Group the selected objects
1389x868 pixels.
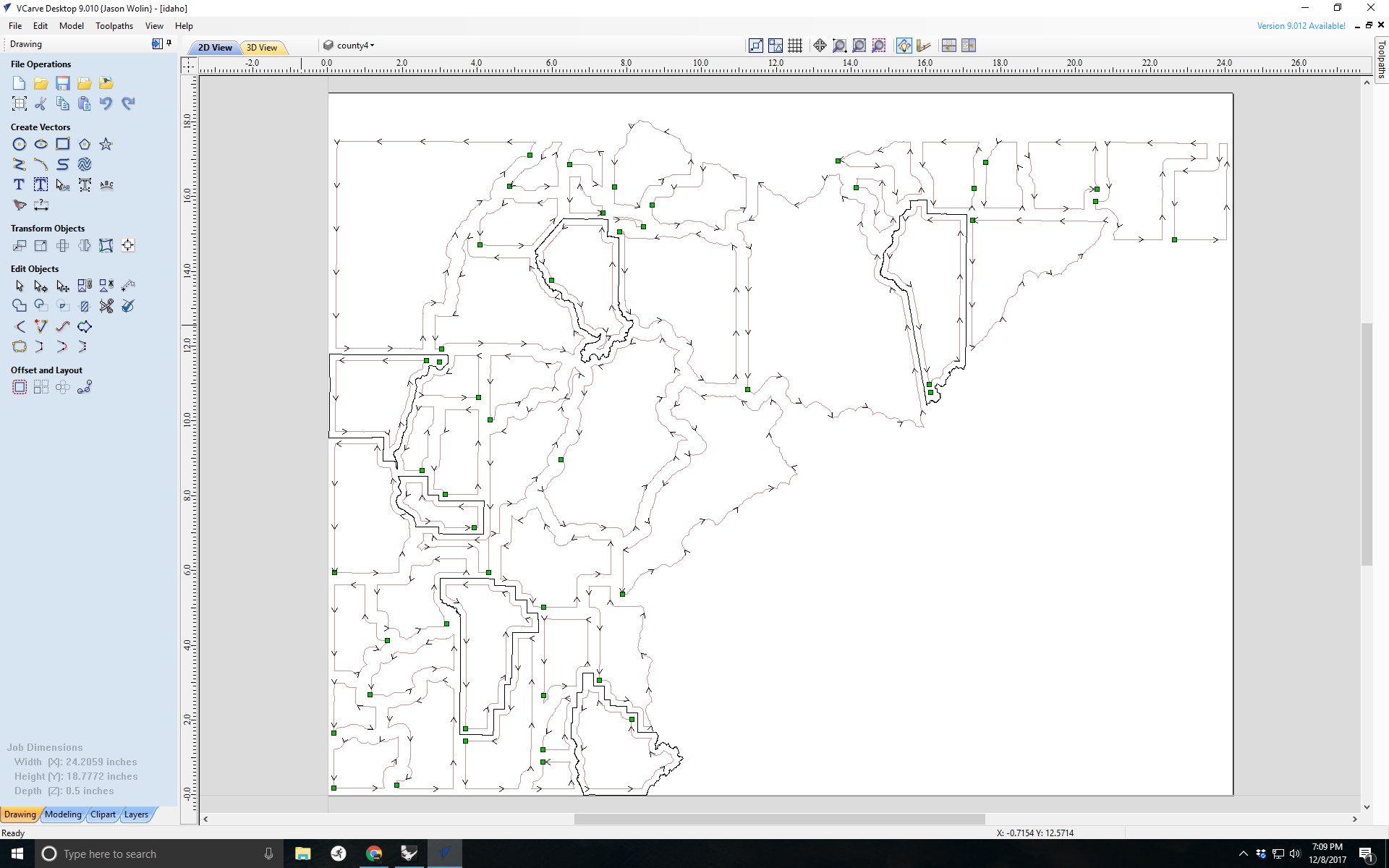(85, 286)
